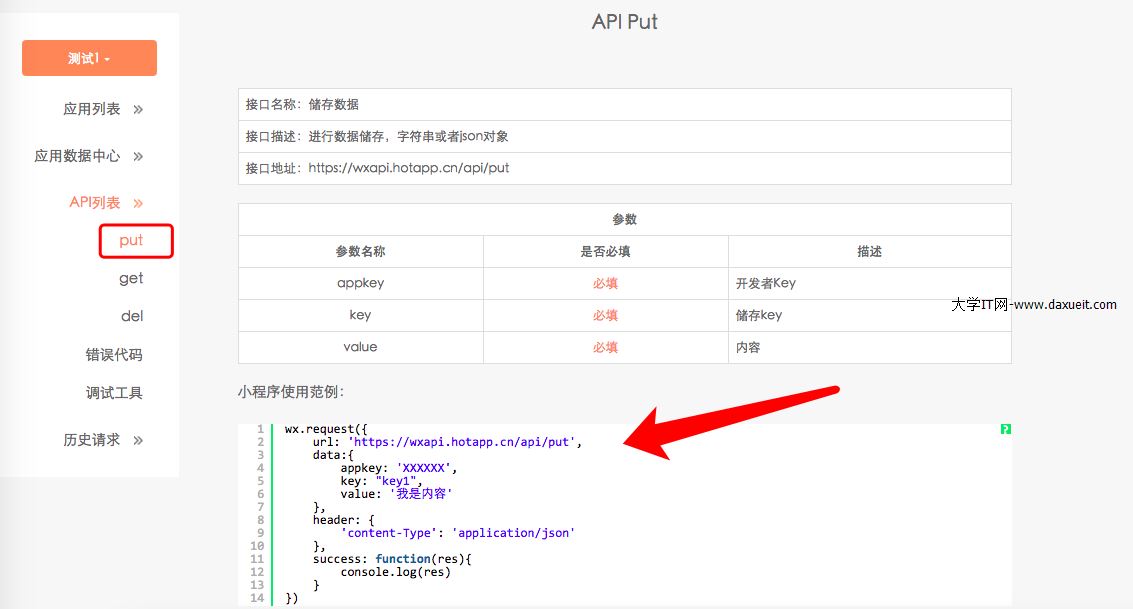
Task: Open the 应用列表 sidebar menu label
Action: [91, 109]
